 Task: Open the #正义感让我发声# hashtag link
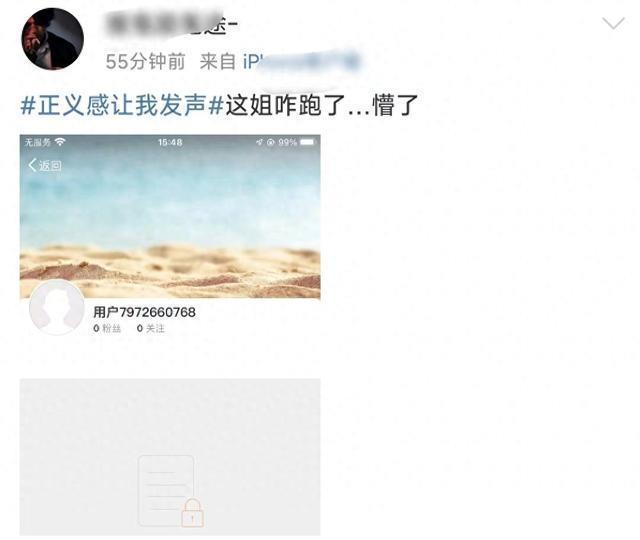coord(122,105)
